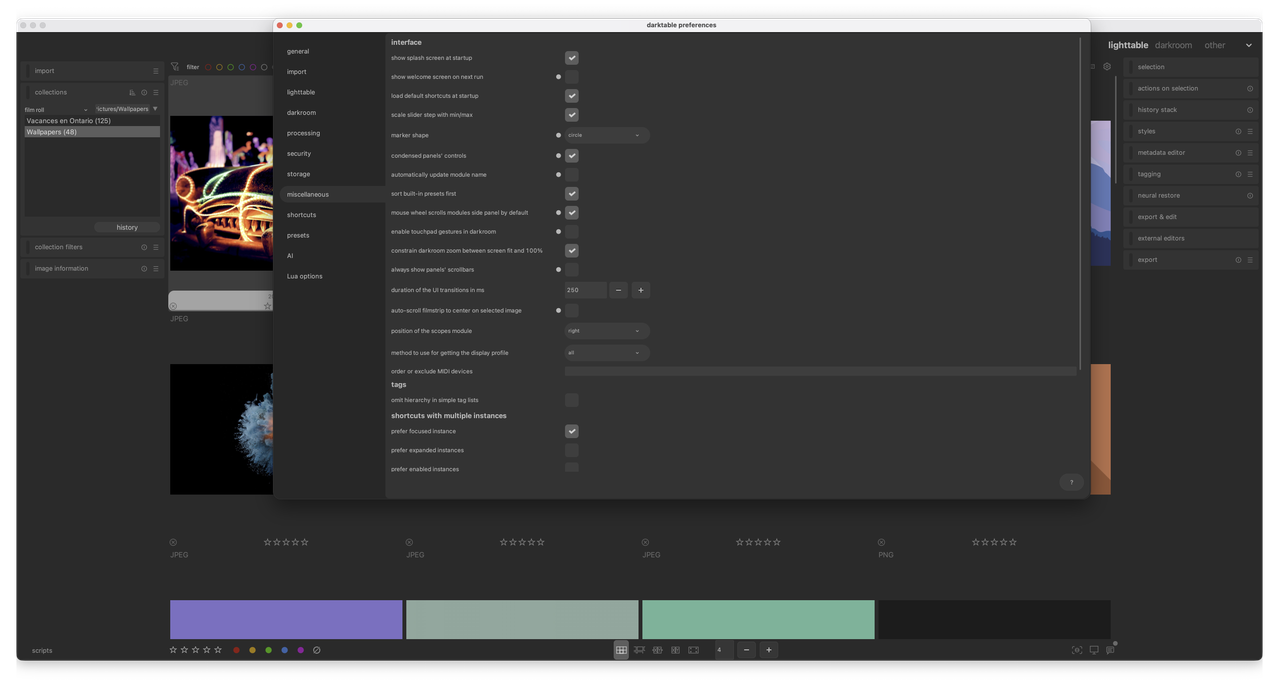The image size is (1279, 681).
Task: Select the zoomable lighttable layout icon
Action: coord(639,650)
